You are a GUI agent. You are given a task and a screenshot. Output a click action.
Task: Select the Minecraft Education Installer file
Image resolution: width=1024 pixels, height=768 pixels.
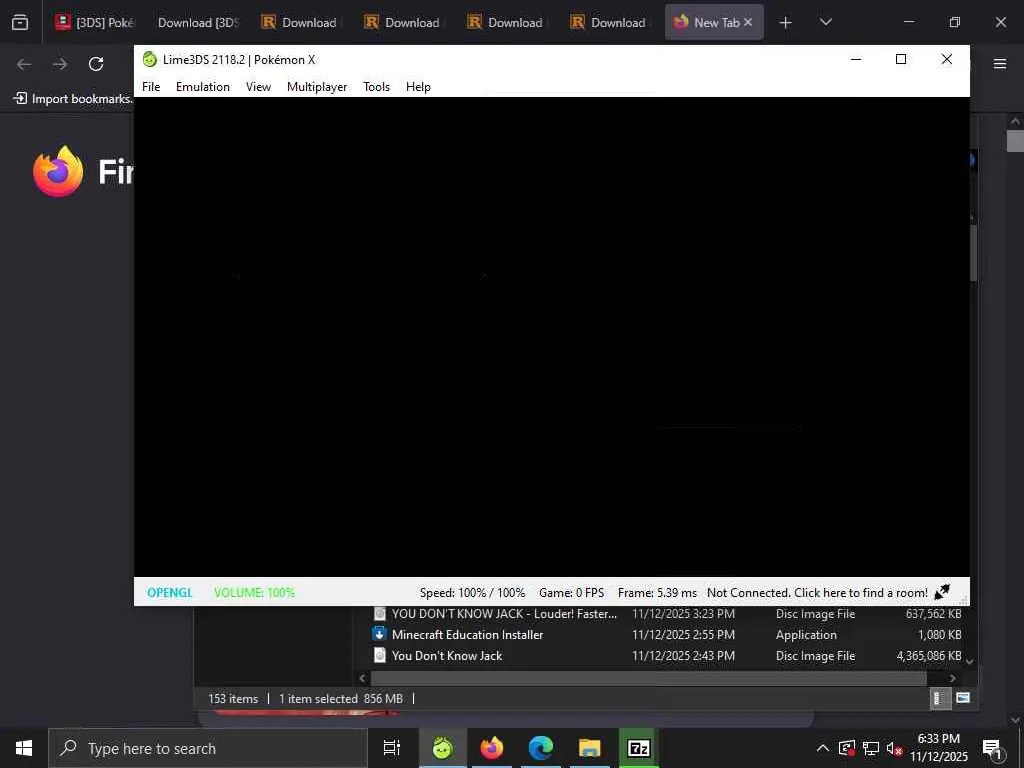tap(666, 635)
